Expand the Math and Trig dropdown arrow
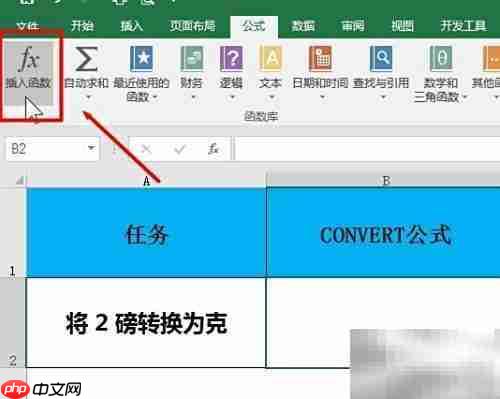Screen dimensions: 500x399 (x=465, y=97)
